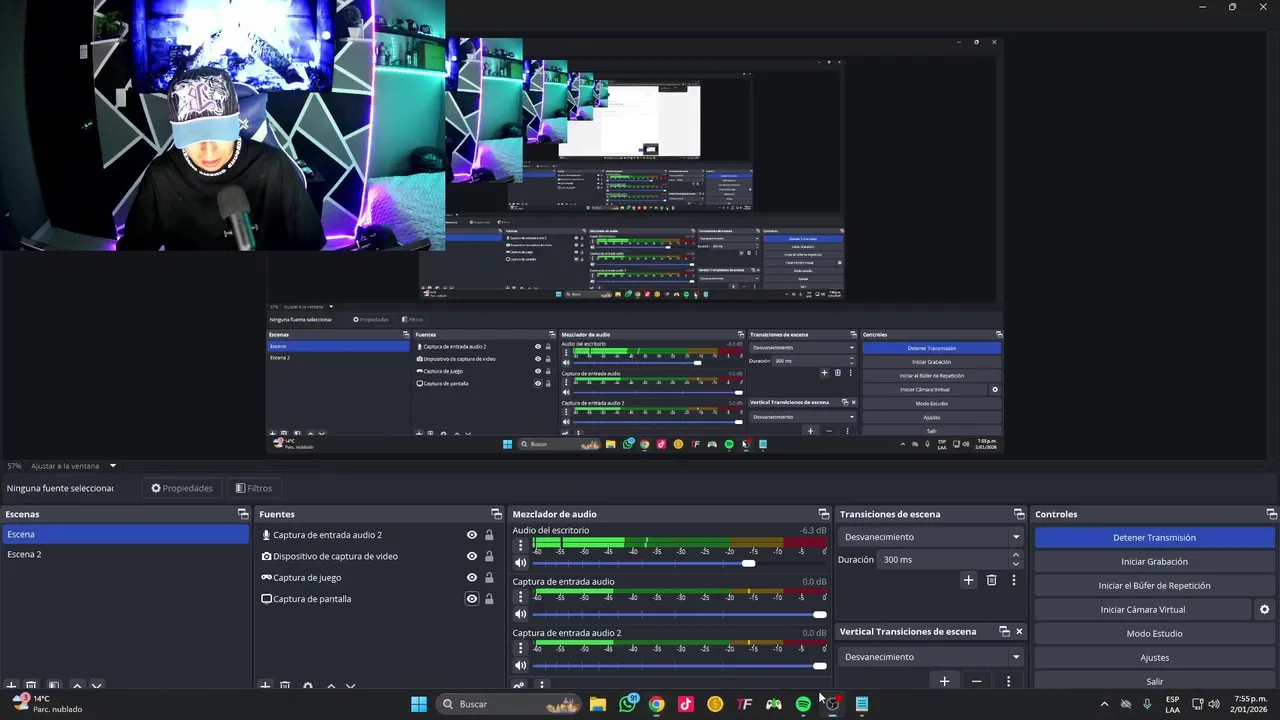Float the Escenas dock panel
Viewport: 1280px width, 720px height.
243,514
